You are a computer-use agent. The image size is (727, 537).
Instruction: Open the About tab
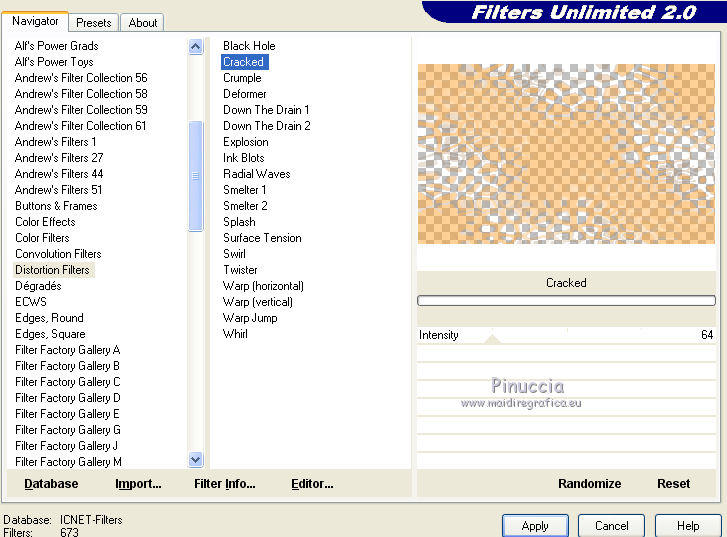[143, 23]
